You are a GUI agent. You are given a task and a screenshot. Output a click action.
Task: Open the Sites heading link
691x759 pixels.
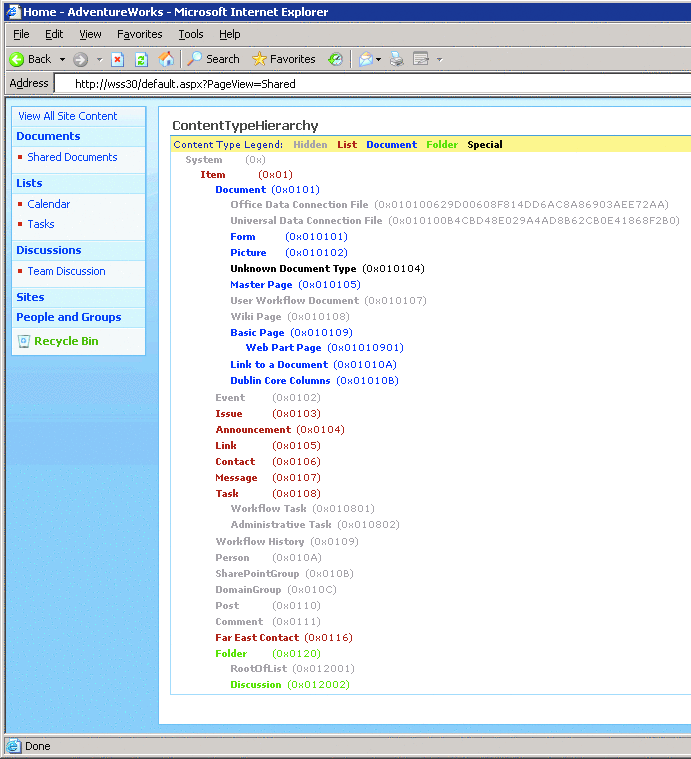pyautogui.click(x=30, y=297)
